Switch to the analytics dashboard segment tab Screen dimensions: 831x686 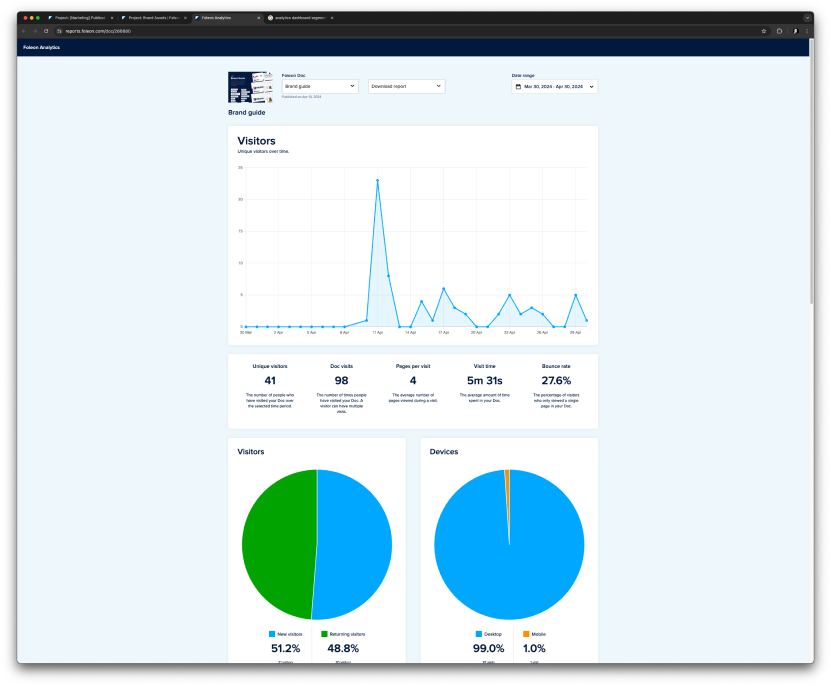point(300,18)
